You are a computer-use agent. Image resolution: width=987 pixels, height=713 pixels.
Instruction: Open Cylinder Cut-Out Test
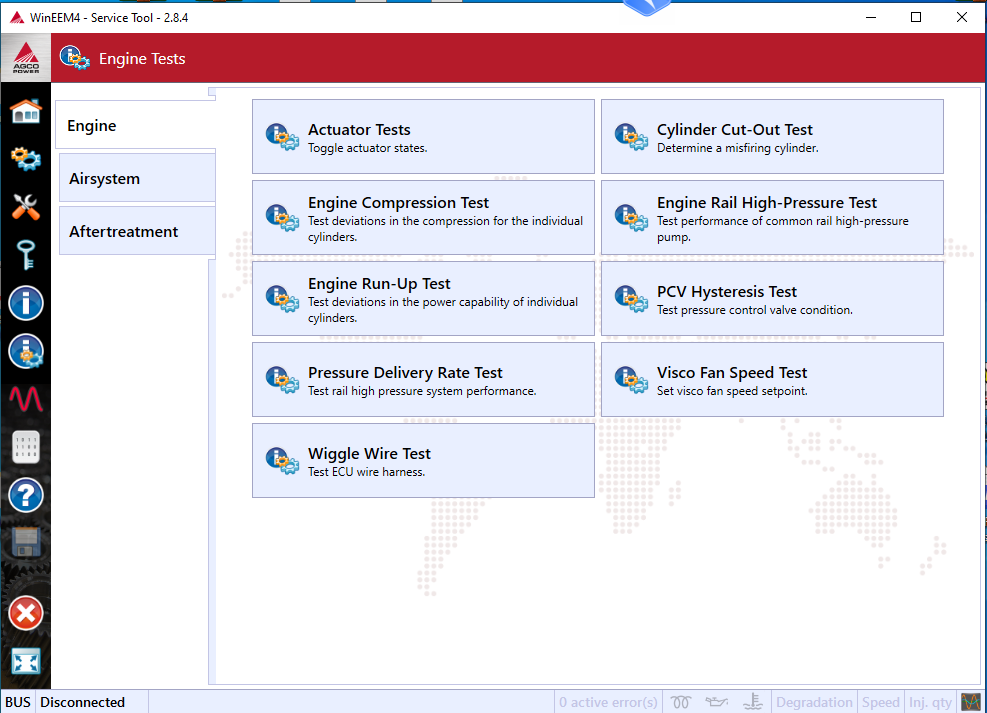772,137
